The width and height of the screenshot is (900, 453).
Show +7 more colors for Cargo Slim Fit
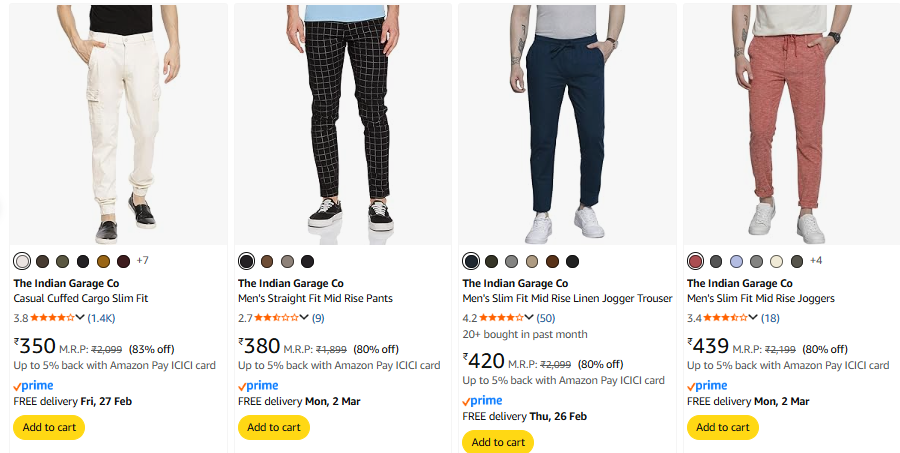coord(142,261)
